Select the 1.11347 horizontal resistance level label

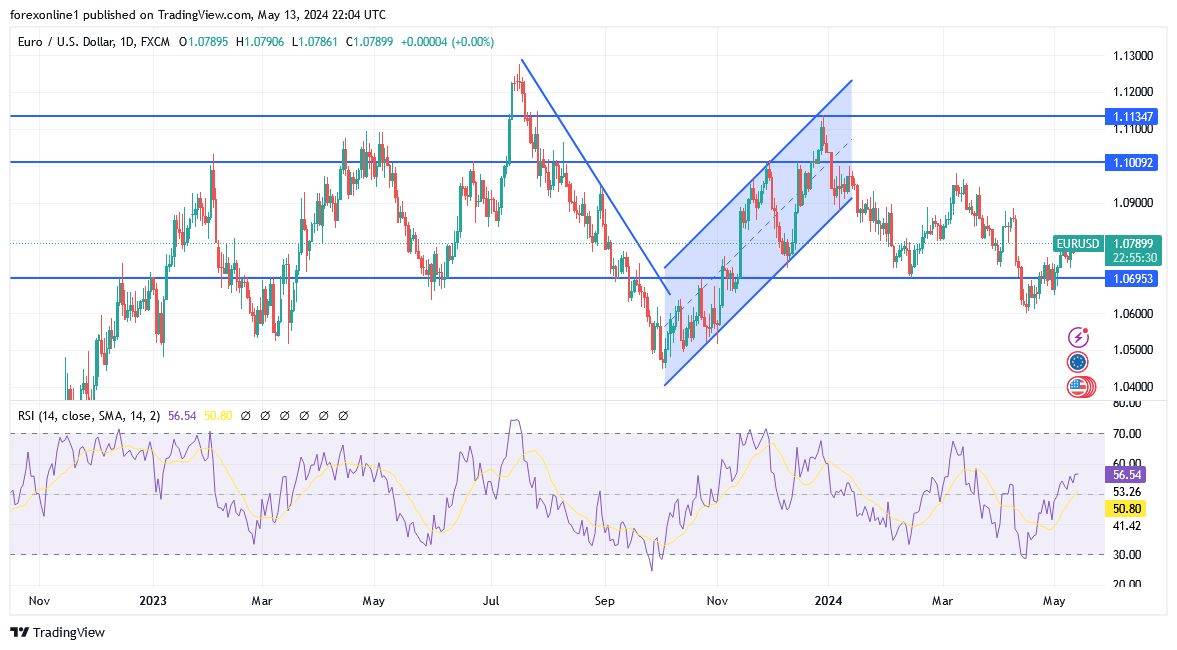click(x=1133, y=117)
